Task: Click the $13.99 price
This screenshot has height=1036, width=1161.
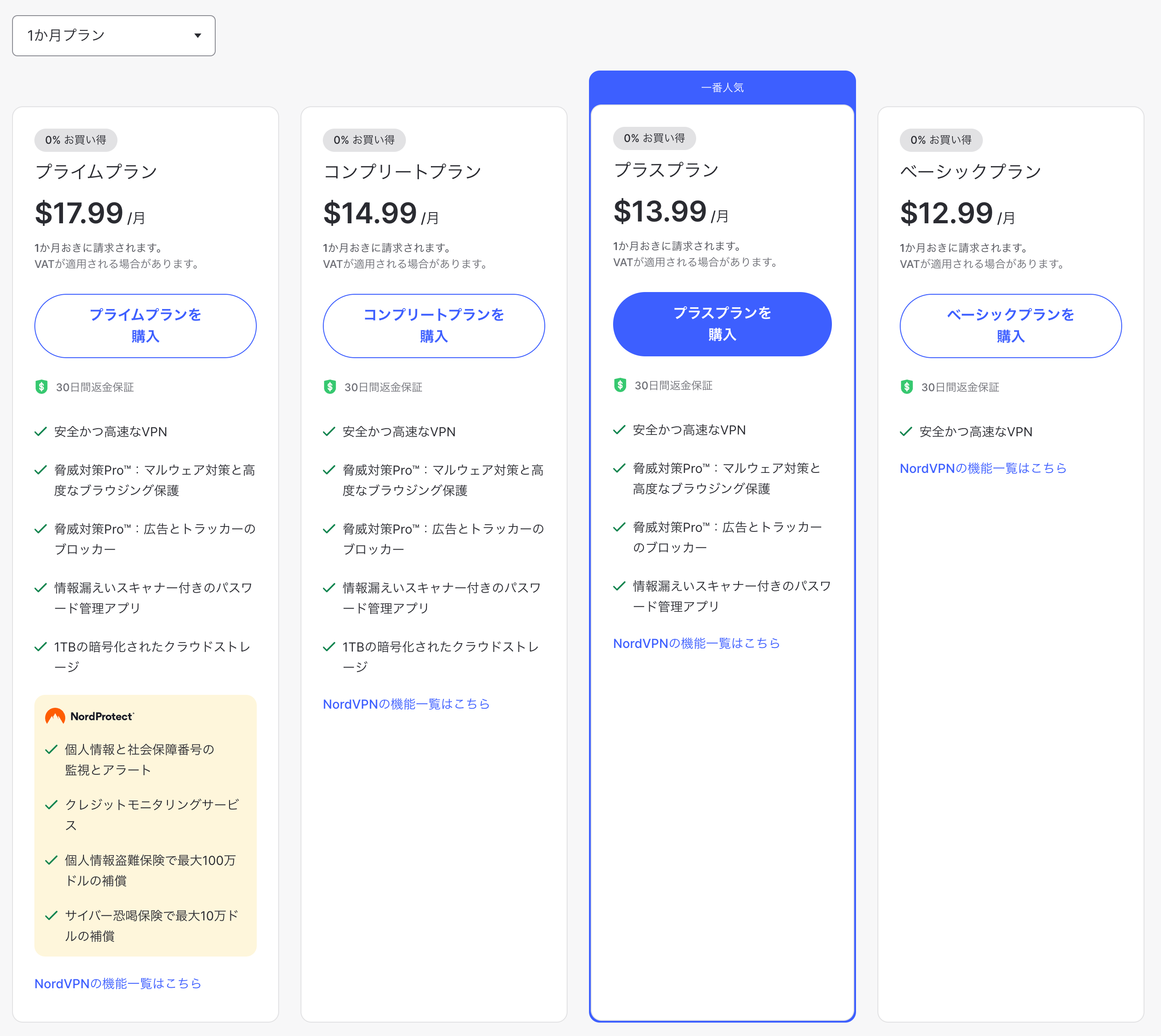Action: click(x=660, y=211)
